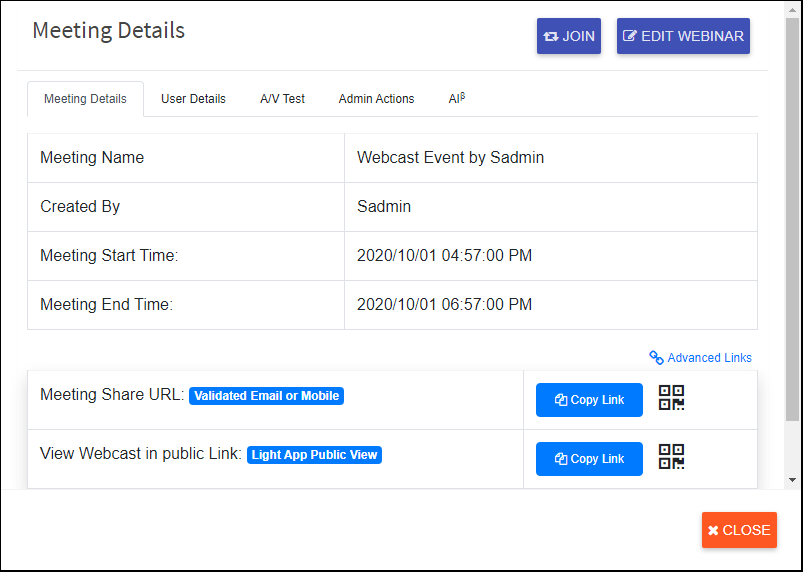The width and height of the screenshot is (803, 572).
Task: Open the Advanced Links link
Action: (700, 357)
